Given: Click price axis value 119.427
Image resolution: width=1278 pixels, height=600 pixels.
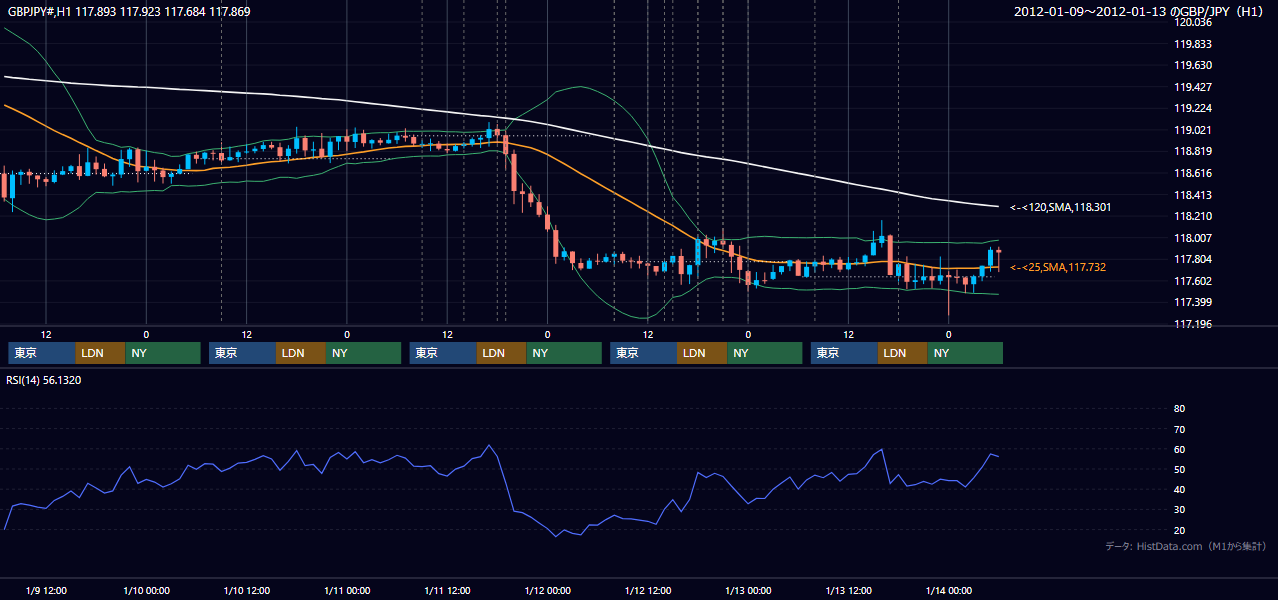Looking at the screenshot, I should 1192,87.
